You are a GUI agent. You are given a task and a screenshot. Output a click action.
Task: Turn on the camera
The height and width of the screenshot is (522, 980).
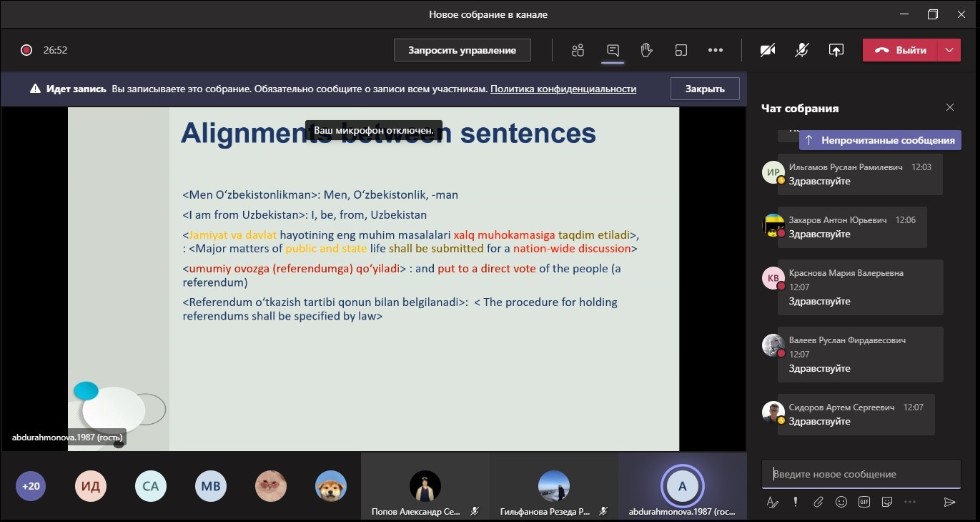pyautogui.click(x=768, y=50)
